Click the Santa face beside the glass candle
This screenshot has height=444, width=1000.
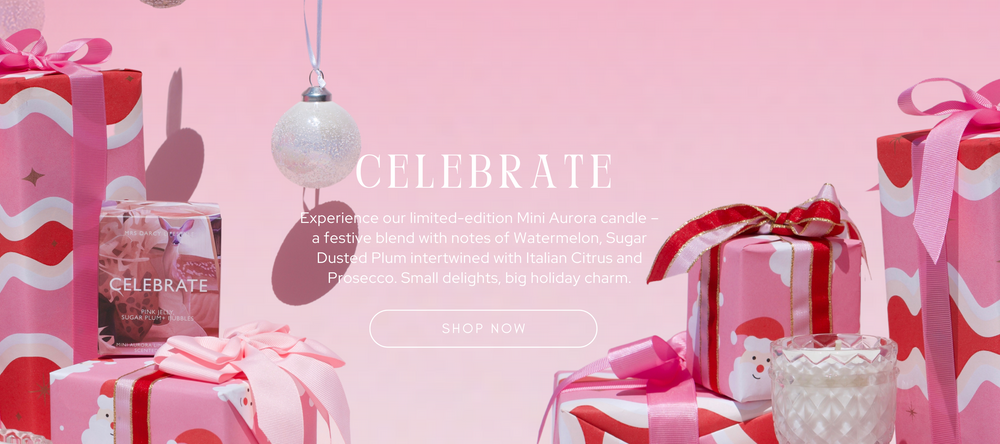coord(753,357)
